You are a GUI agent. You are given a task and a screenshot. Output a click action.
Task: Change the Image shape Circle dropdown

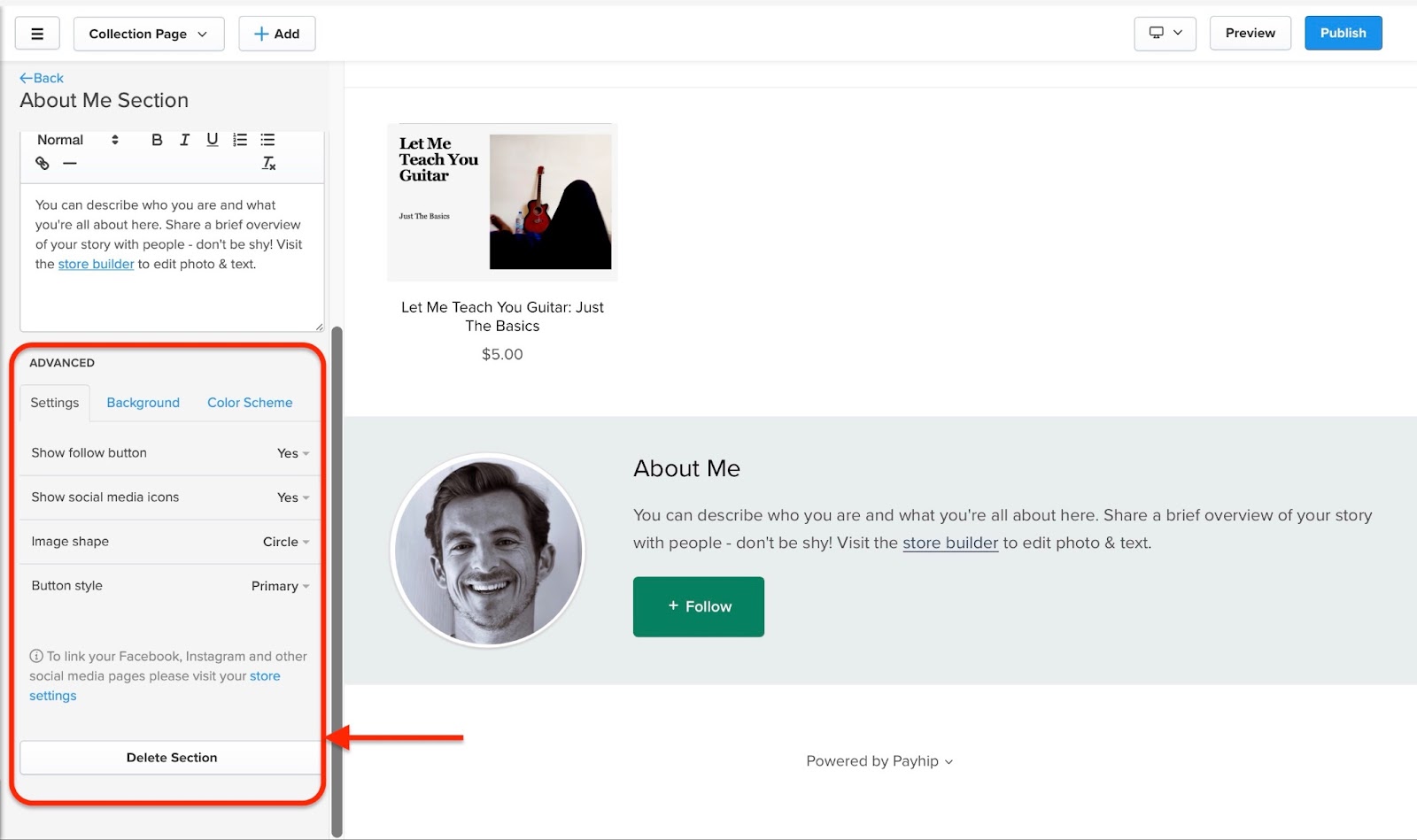click(x=285, y=542)
